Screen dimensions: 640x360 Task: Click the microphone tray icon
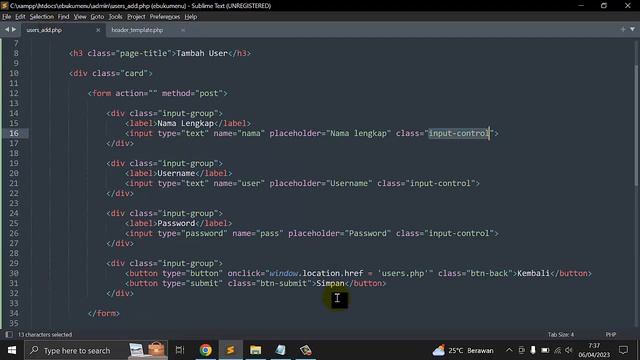533,350
